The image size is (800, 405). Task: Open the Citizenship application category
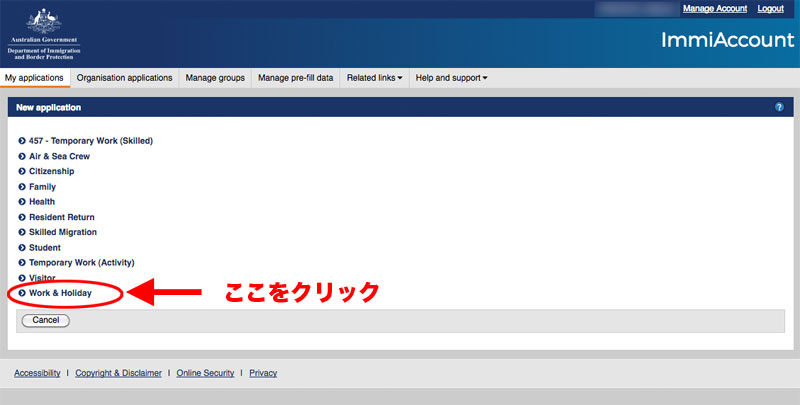pyautogui.click(x=52, y=171)
